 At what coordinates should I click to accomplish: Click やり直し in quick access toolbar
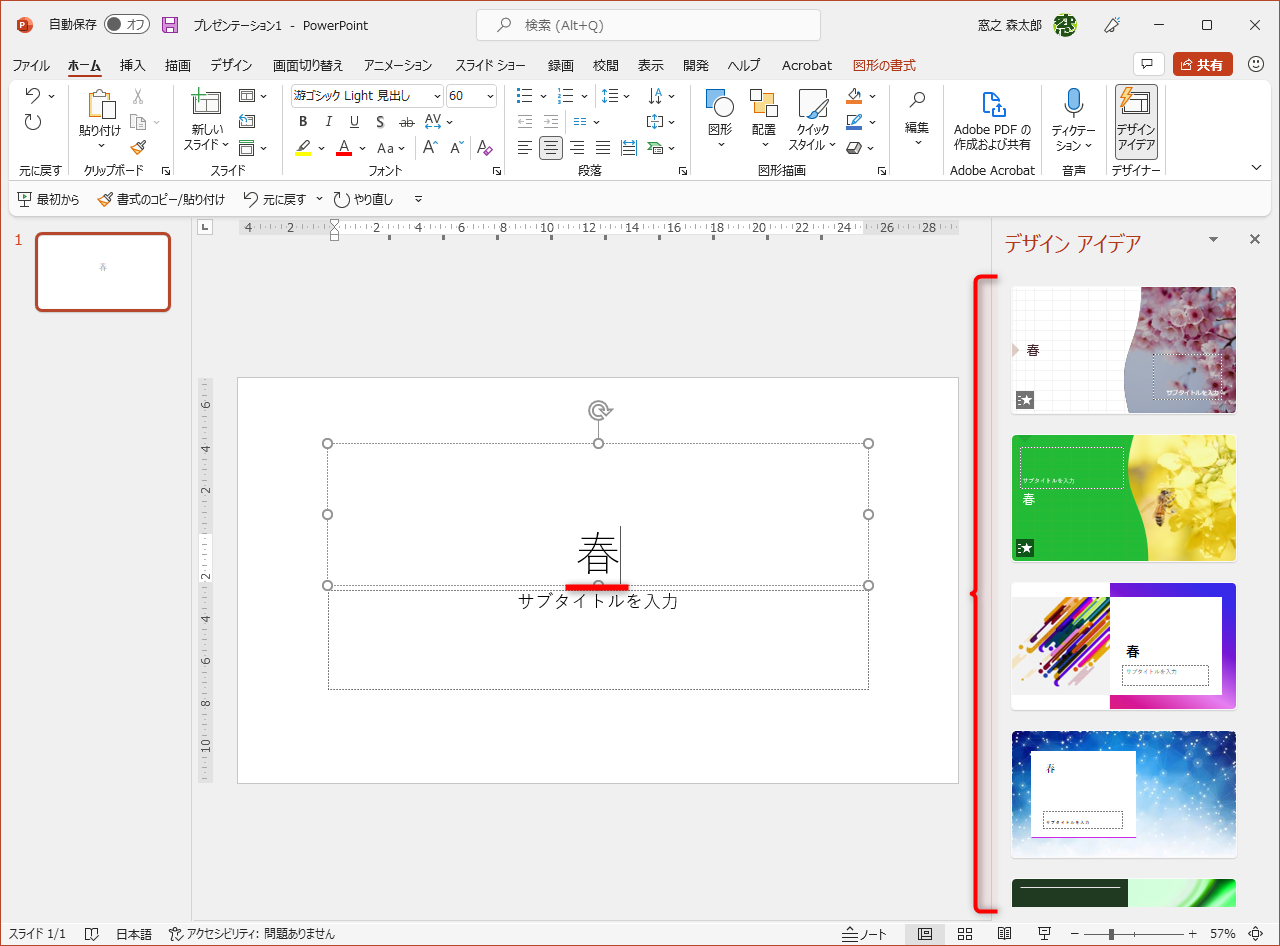pyautogui.click(x=363, y=199)
